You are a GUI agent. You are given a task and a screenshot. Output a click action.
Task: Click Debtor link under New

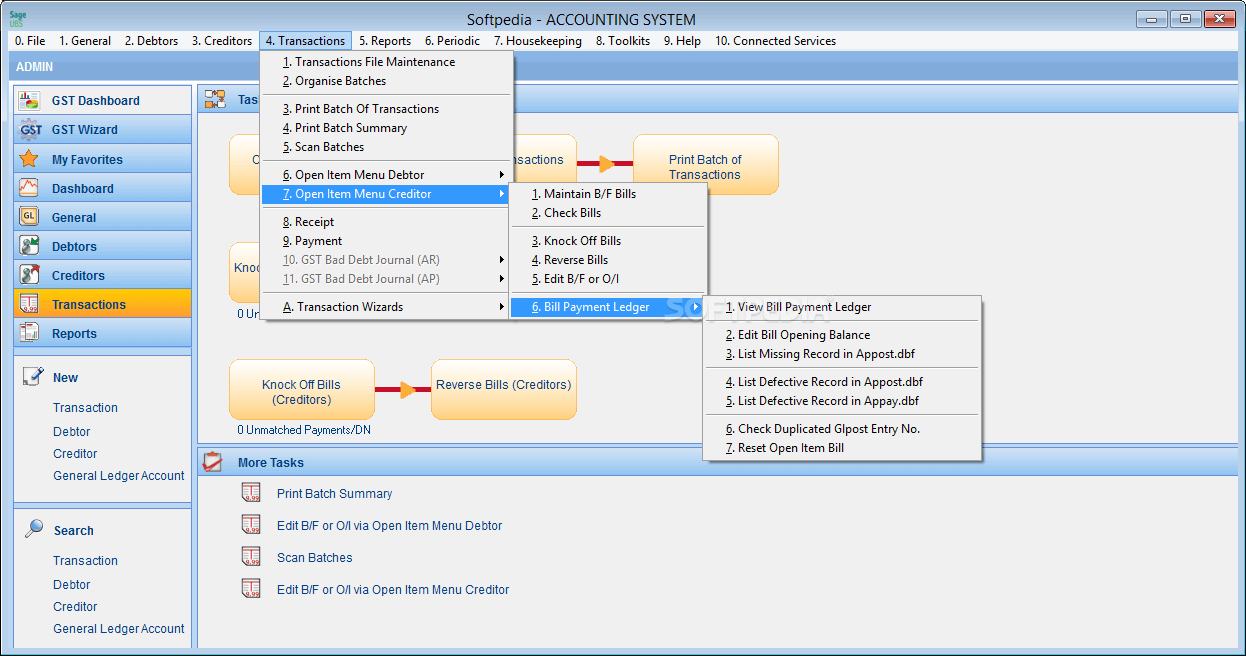[x=72, y=432]
